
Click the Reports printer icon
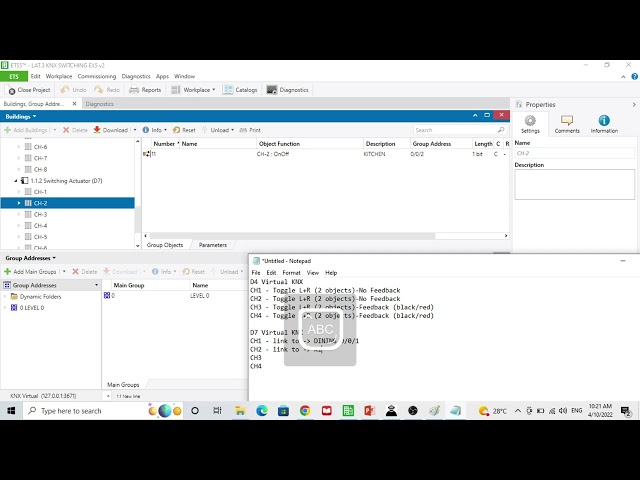point(134,90)
